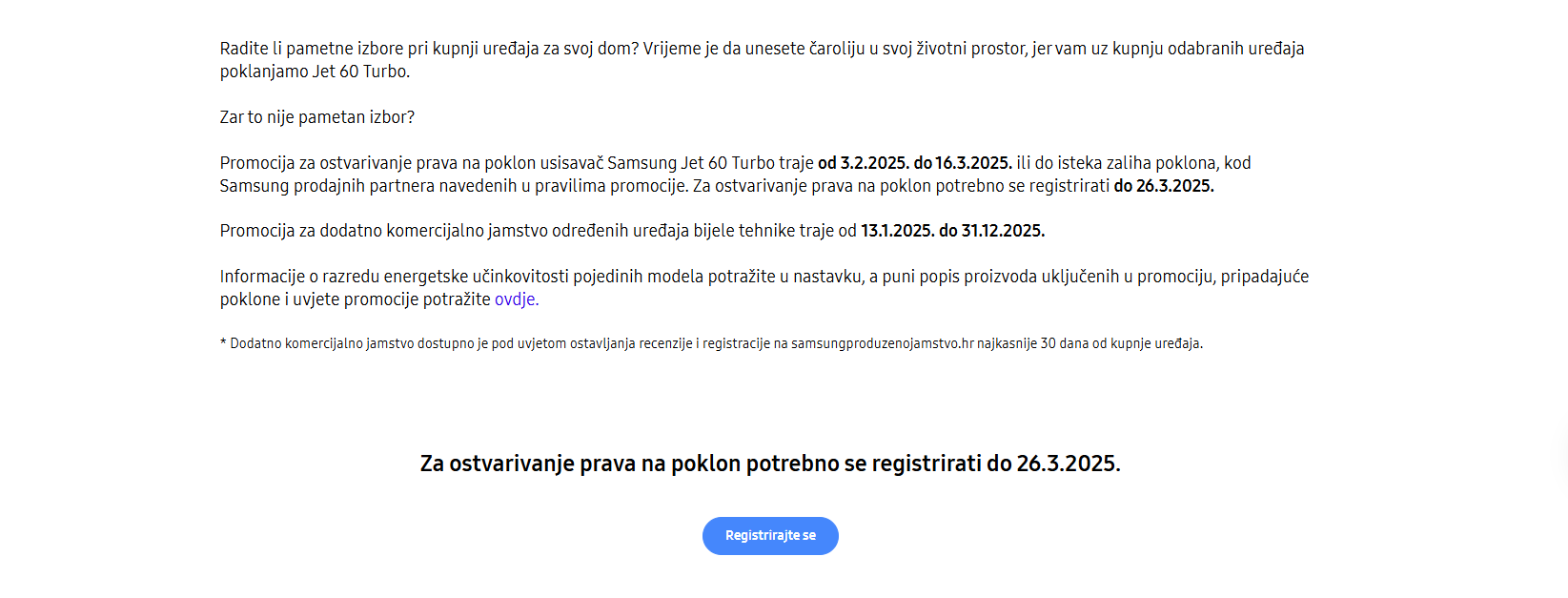Click the Zar to nije pametan izbor line
The image size is (1568, 598).
316,118
